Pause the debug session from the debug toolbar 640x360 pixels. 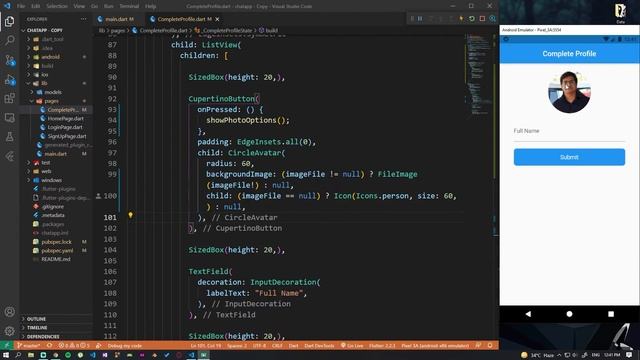pyautogui.click(x=420, y=19)
